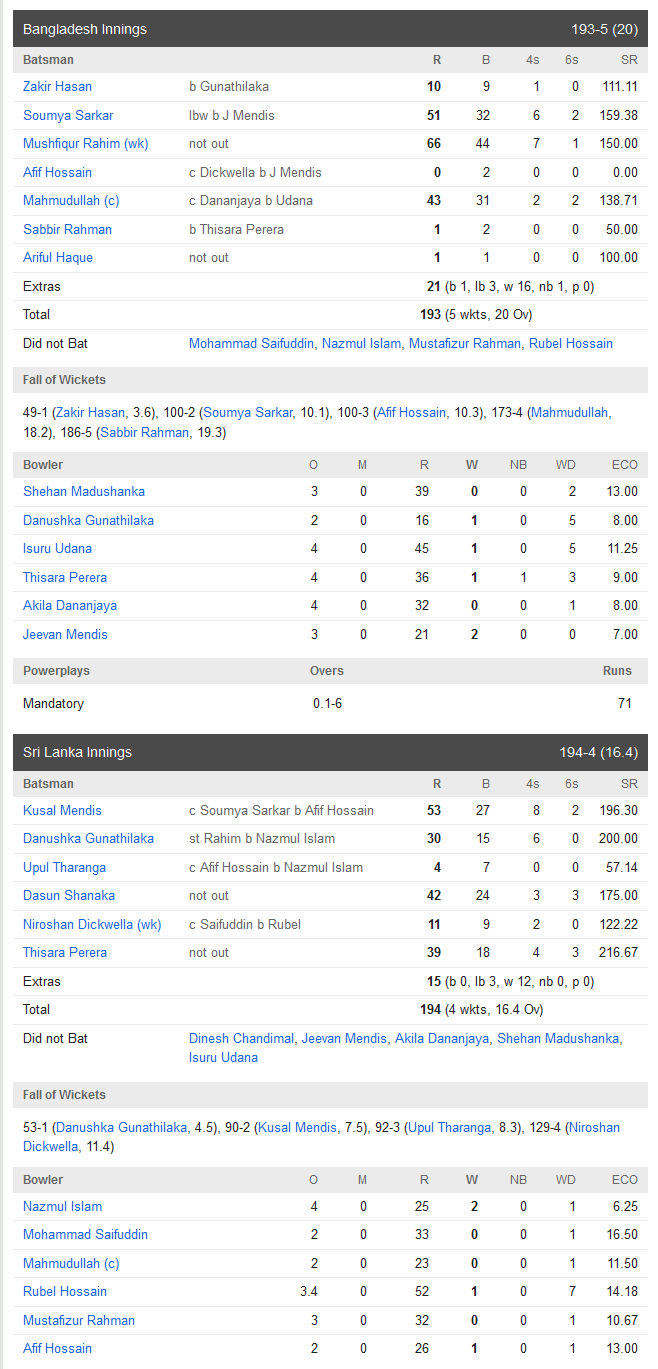
Task: Click the Bangladesh Innings header bar
Action: (x=330, y=29)
